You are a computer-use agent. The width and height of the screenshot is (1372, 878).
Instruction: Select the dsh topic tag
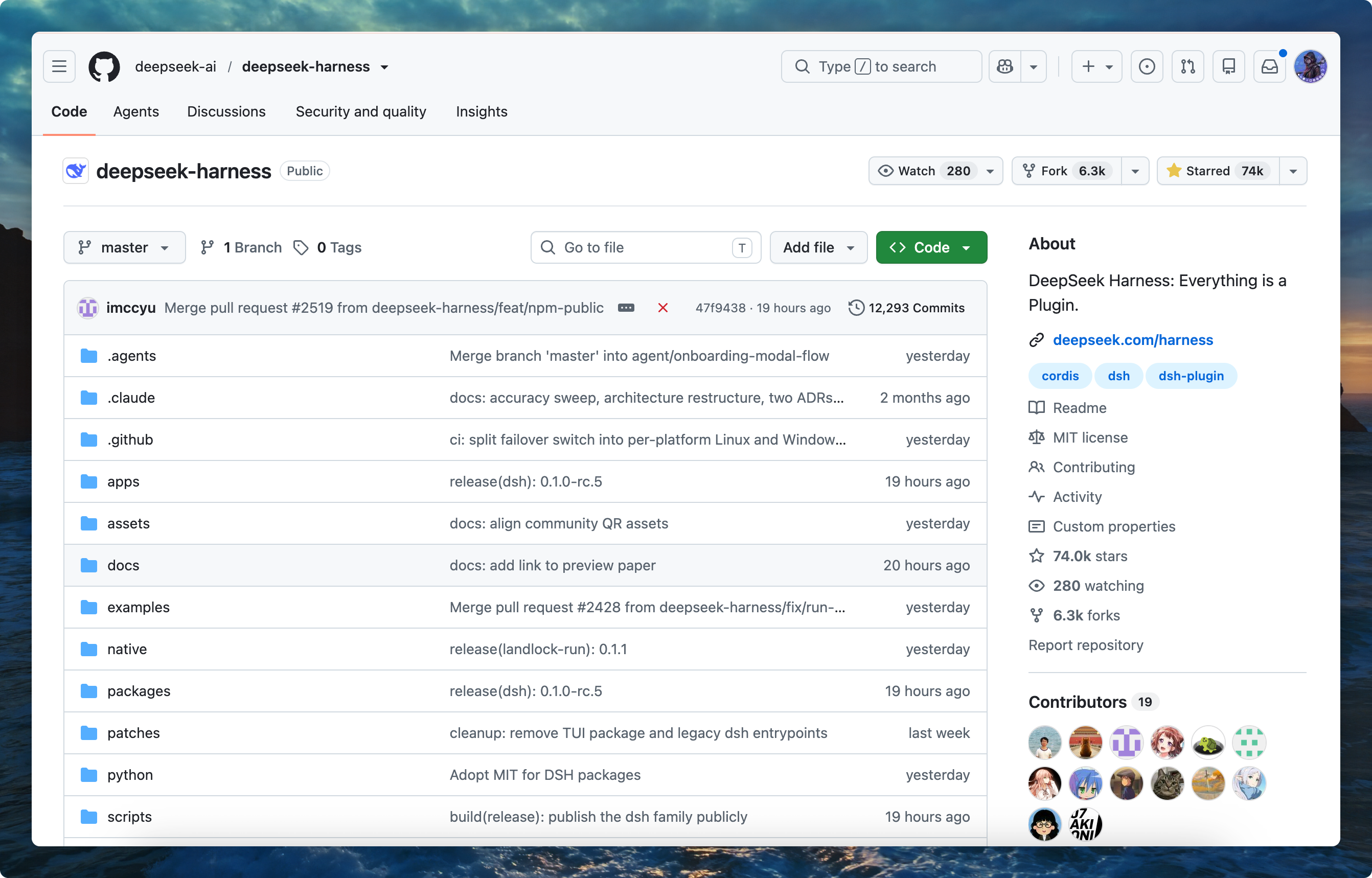pyautogui.click(x=1118, y=376)
